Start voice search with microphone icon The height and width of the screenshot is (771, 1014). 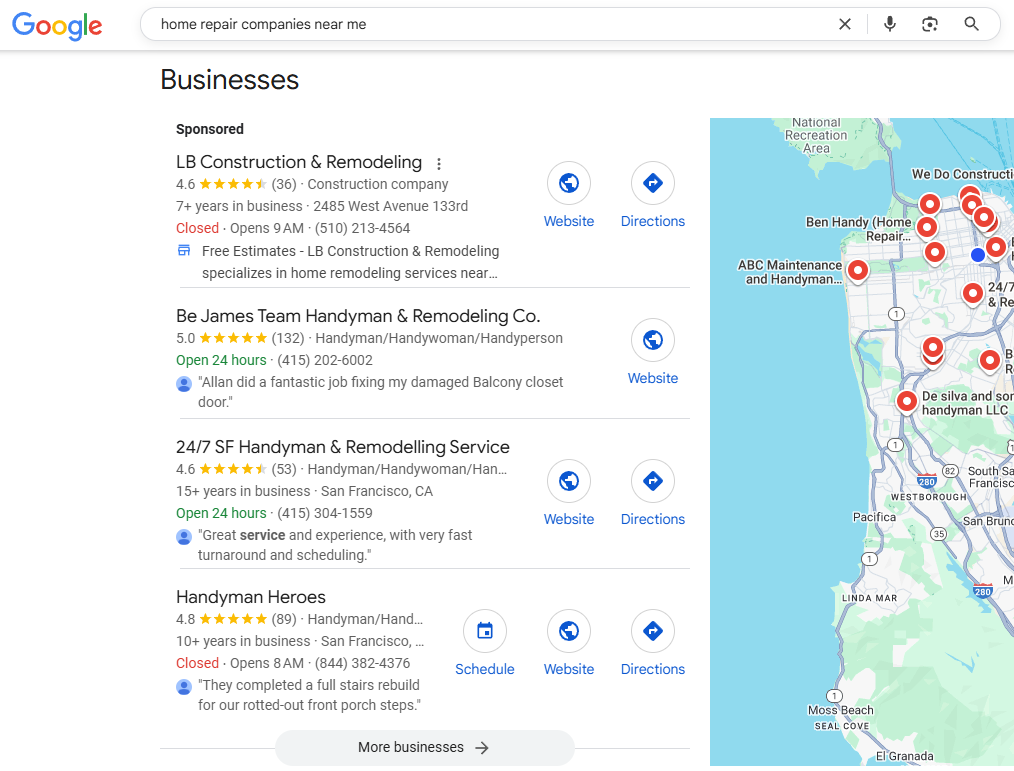coord(889,24)
